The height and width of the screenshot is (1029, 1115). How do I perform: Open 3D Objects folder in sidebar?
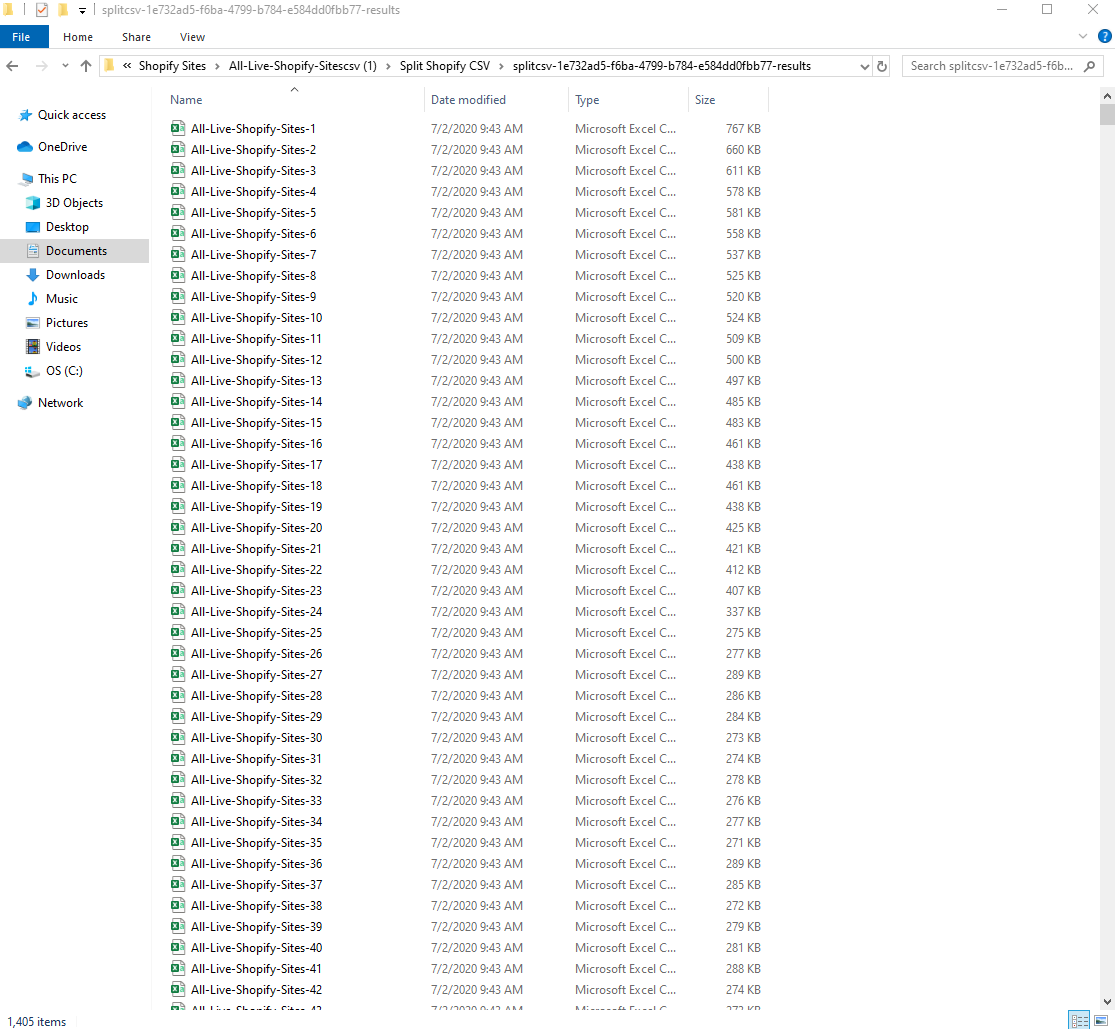[x=74, y=203]
